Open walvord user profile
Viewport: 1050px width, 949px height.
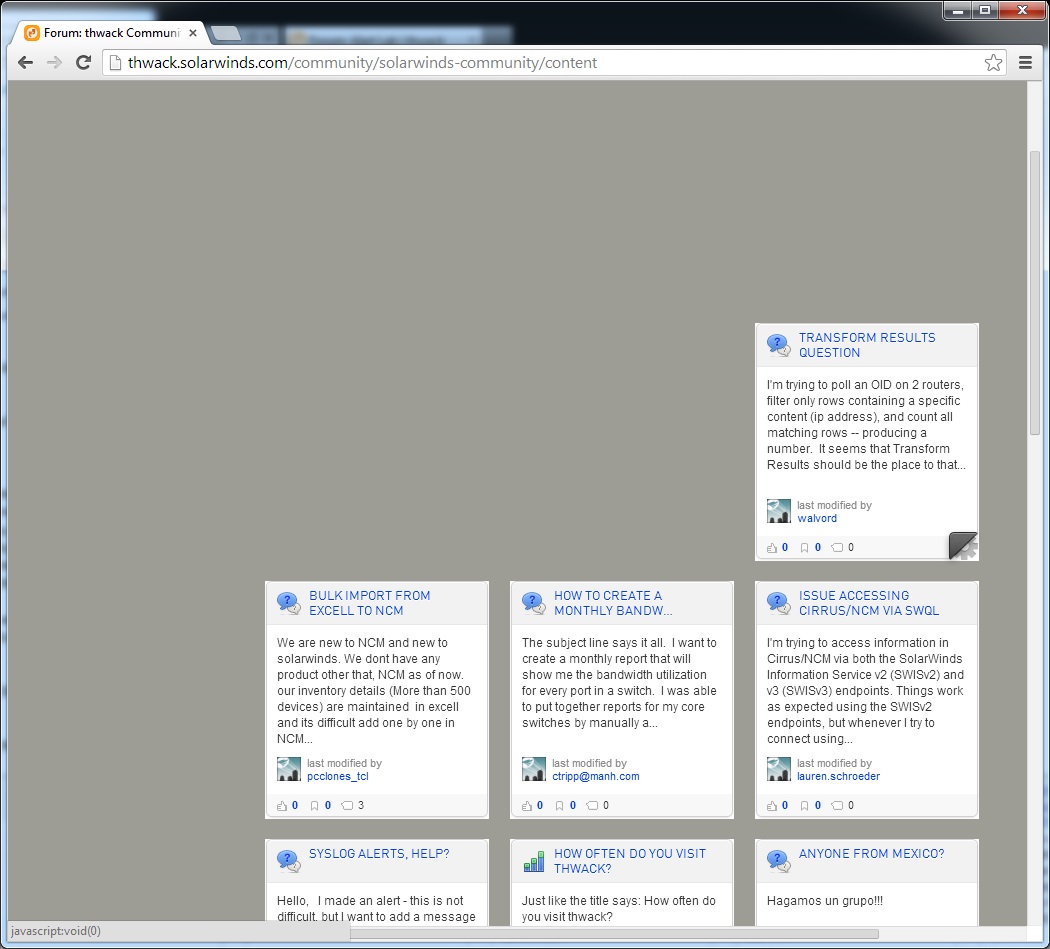[x=816, y=518]
